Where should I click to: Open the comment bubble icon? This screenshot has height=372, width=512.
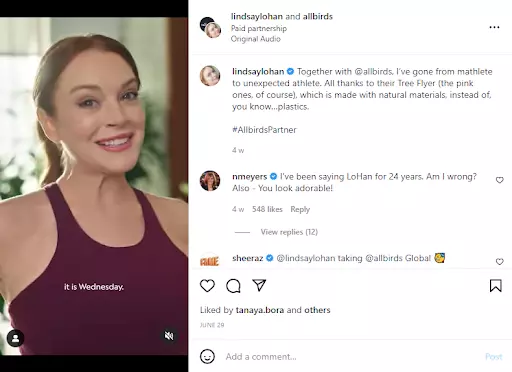(233, 286)
